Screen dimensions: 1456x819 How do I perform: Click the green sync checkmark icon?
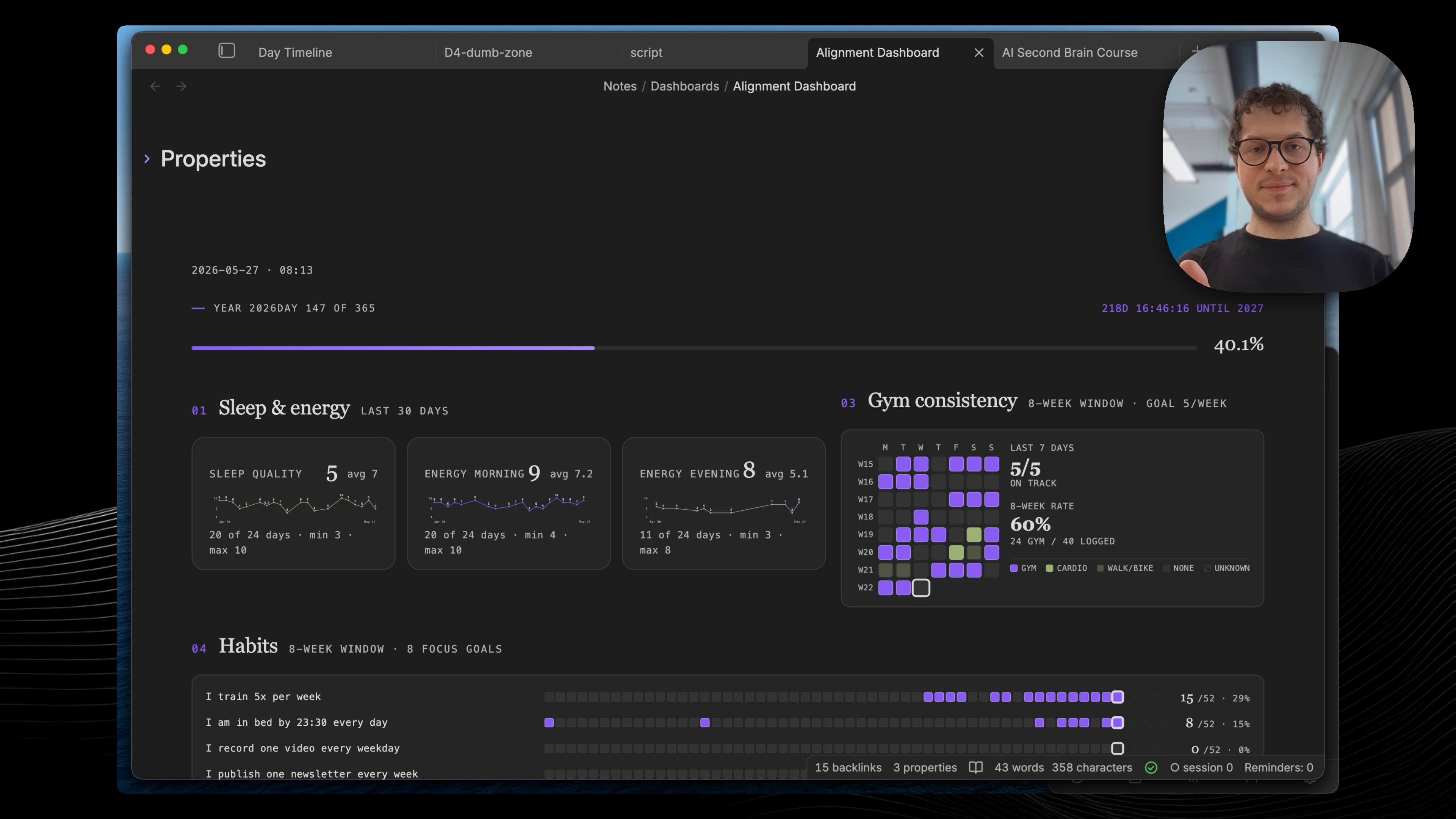pyautogui.click(x=1151, y=767)
